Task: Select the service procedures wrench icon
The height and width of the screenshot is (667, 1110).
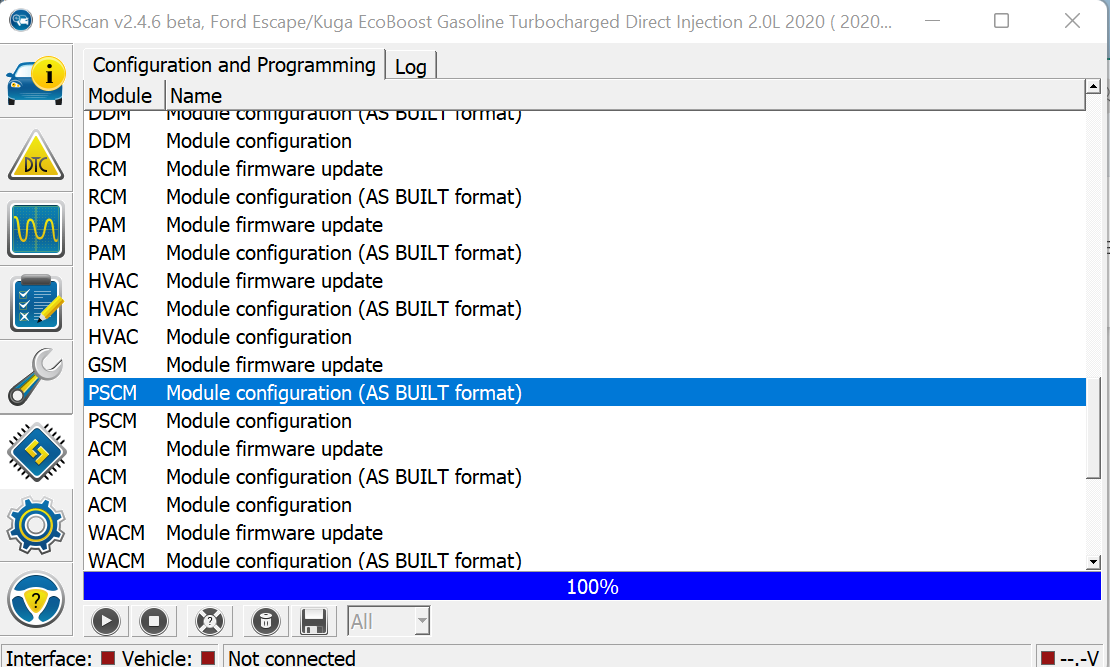Action: point(37,377)
